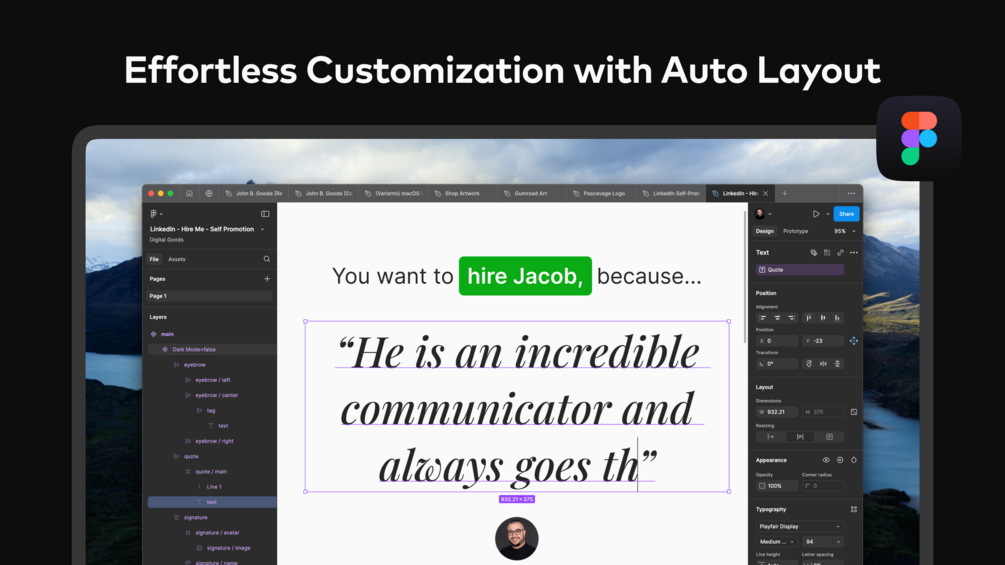This screenshot has height=565, width=1005.
Task: Toggle the sidebar collapse panel icon
Action: coord(265,214)
